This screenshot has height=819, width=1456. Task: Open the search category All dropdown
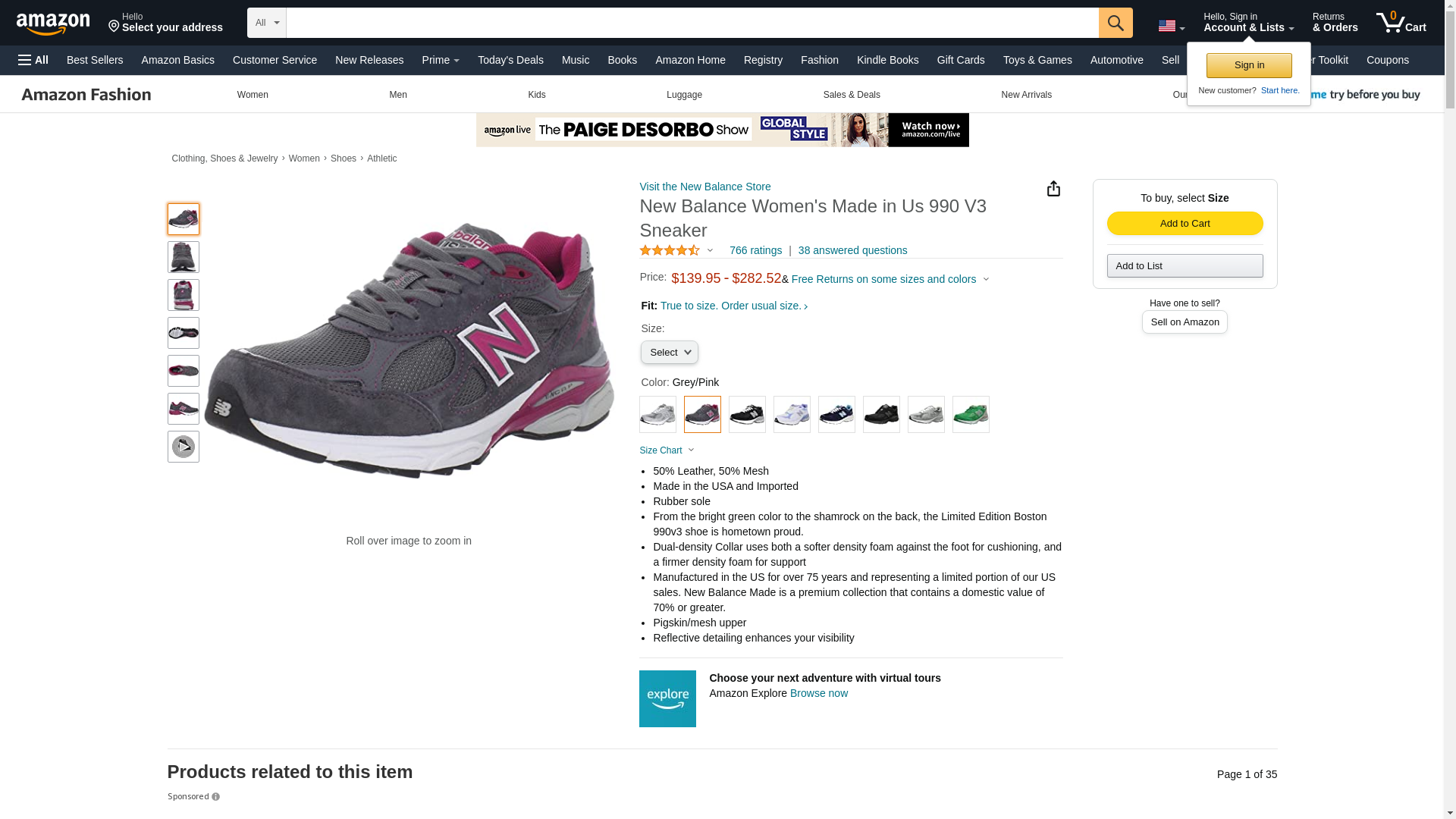(x=267, y=23)
